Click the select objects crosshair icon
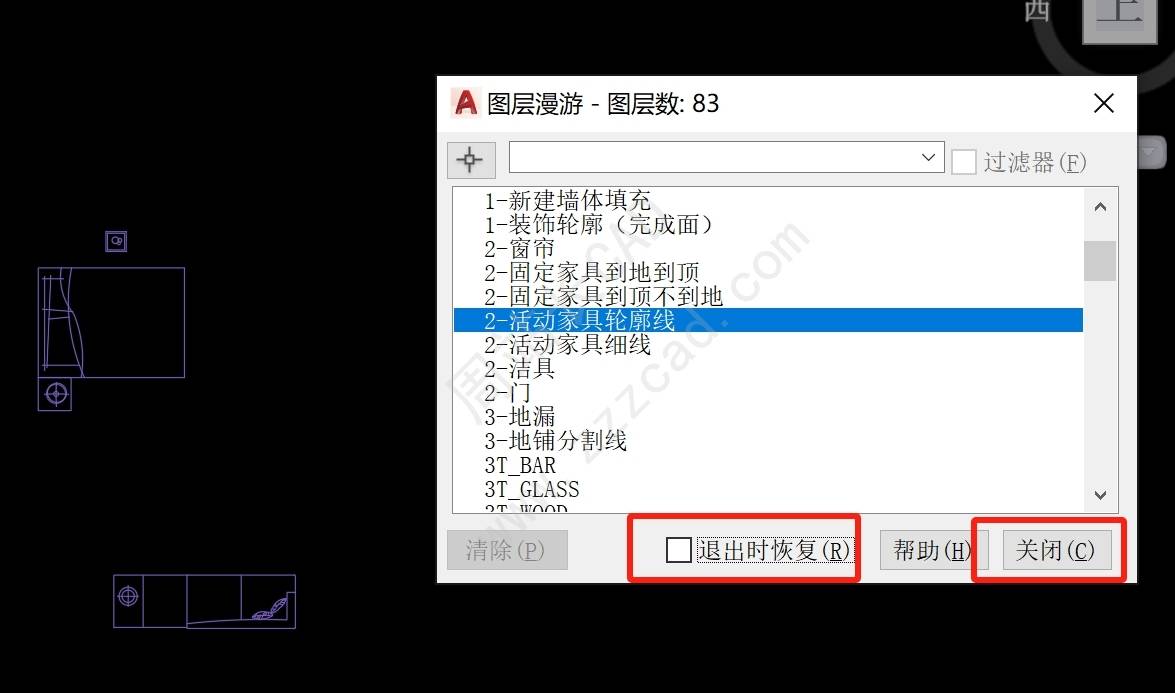The image size is (1175, 693). tap(471, 160)
